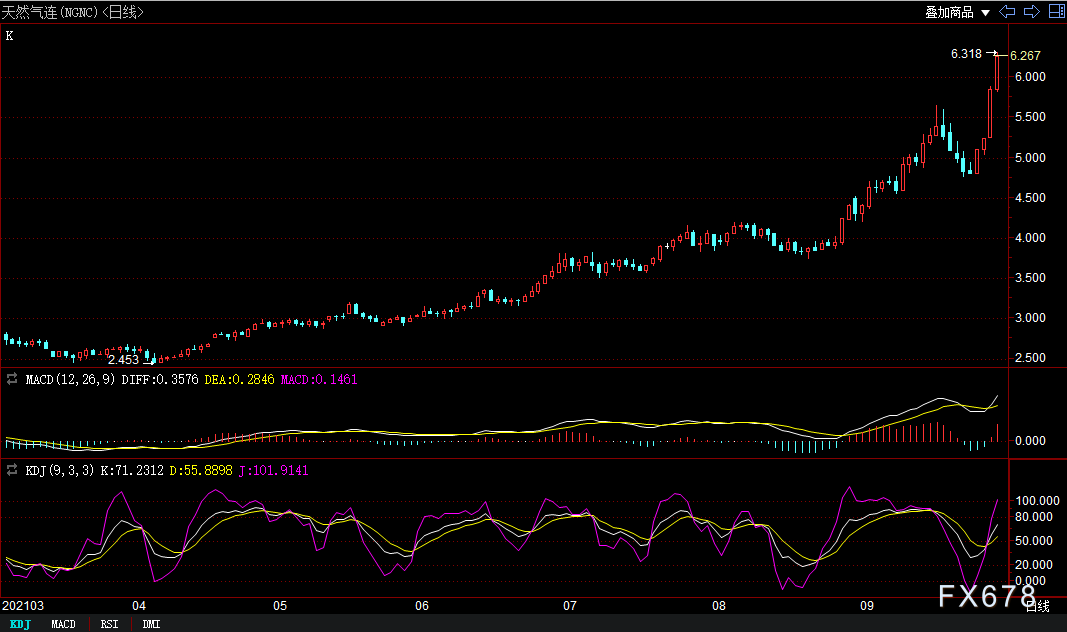Click the 6.267 current price on the axis
Viewport: 1067px width, 632px height.
(1025, 56)
